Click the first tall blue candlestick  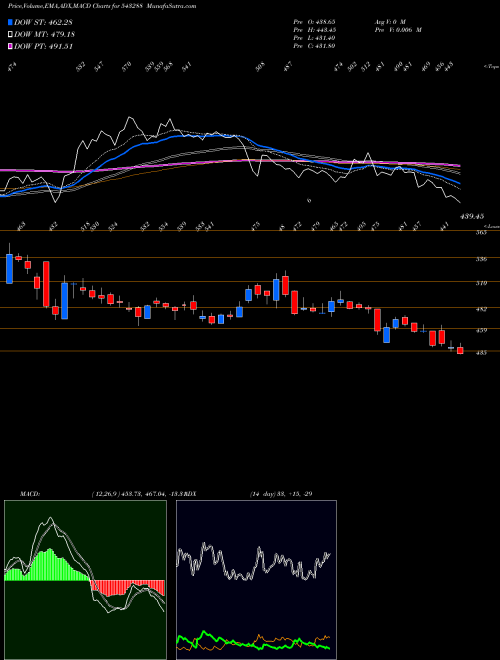(x=9, y=269)
